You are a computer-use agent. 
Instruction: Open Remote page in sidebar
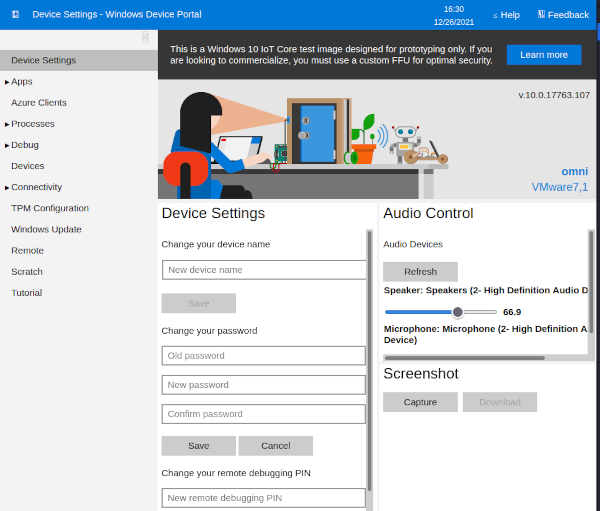(x=27, y=250)
